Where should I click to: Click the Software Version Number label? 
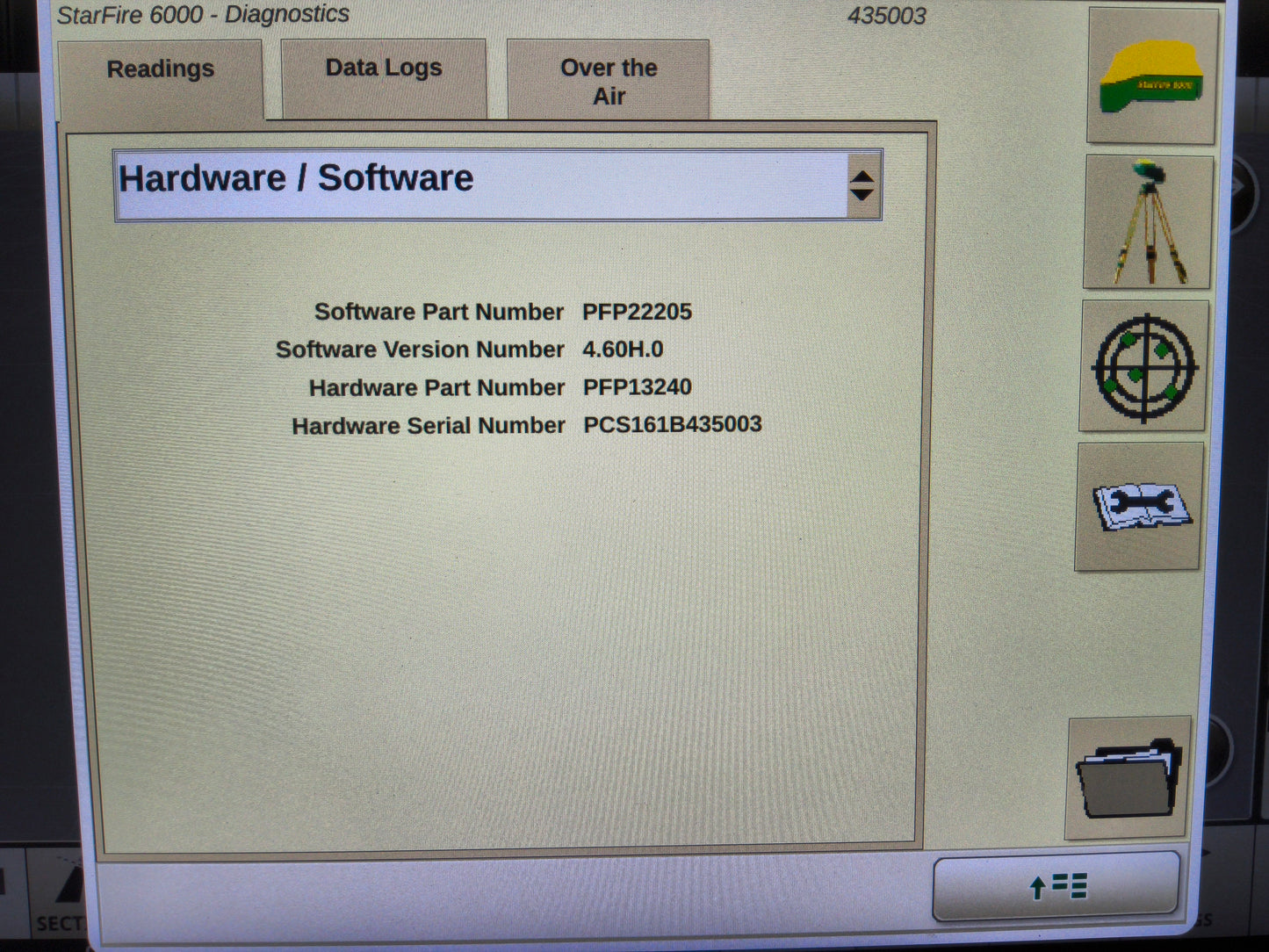click(x=420, y=350)
